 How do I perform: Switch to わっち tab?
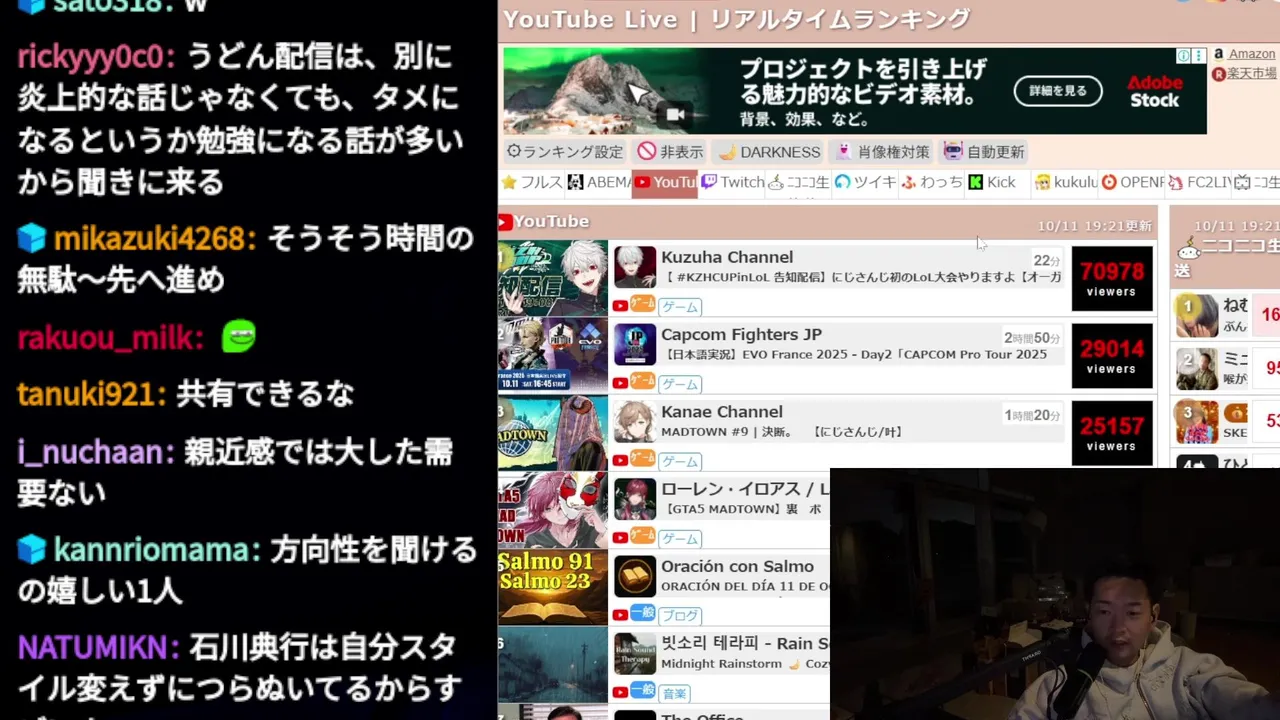[x=932, y=182]
